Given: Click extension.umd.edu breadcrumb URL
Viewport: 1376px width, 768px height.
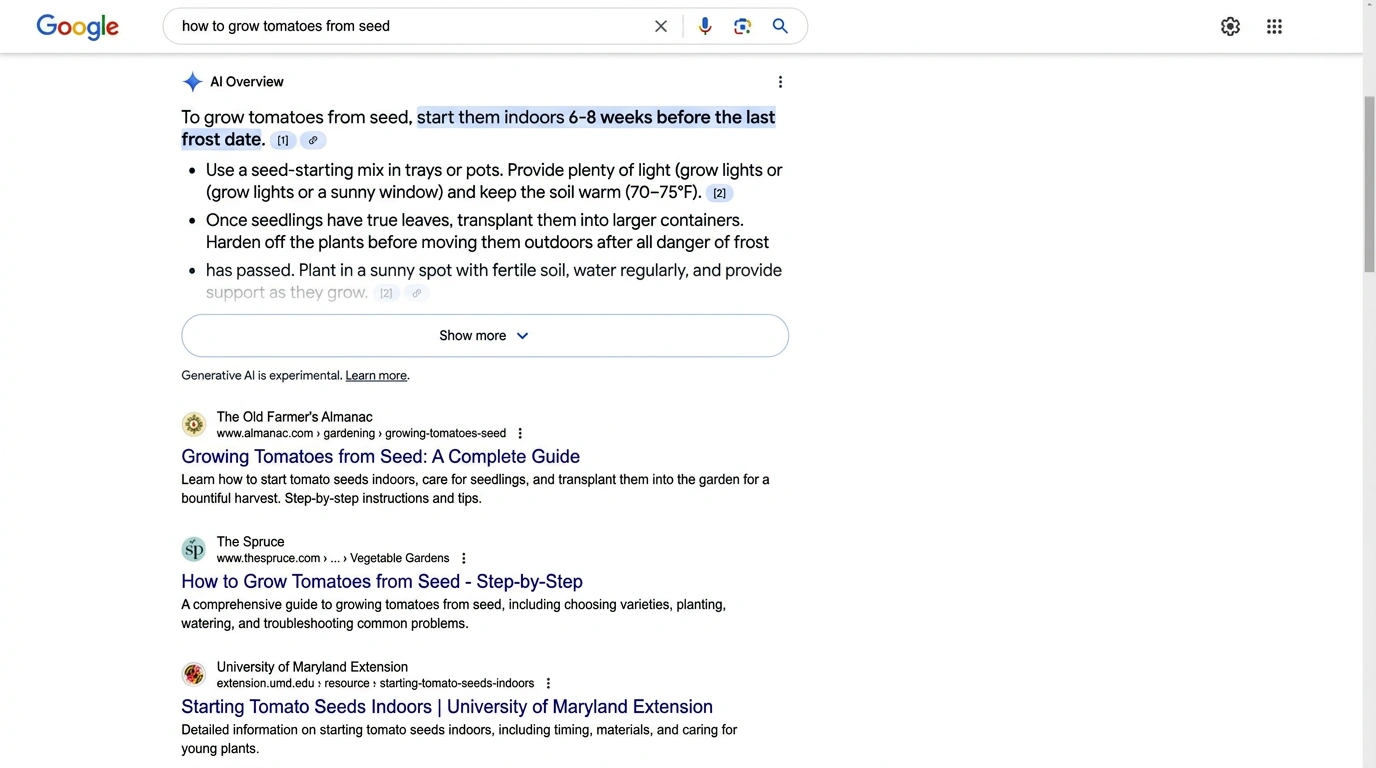Looking at the screenshot, I should coord(375,684).
